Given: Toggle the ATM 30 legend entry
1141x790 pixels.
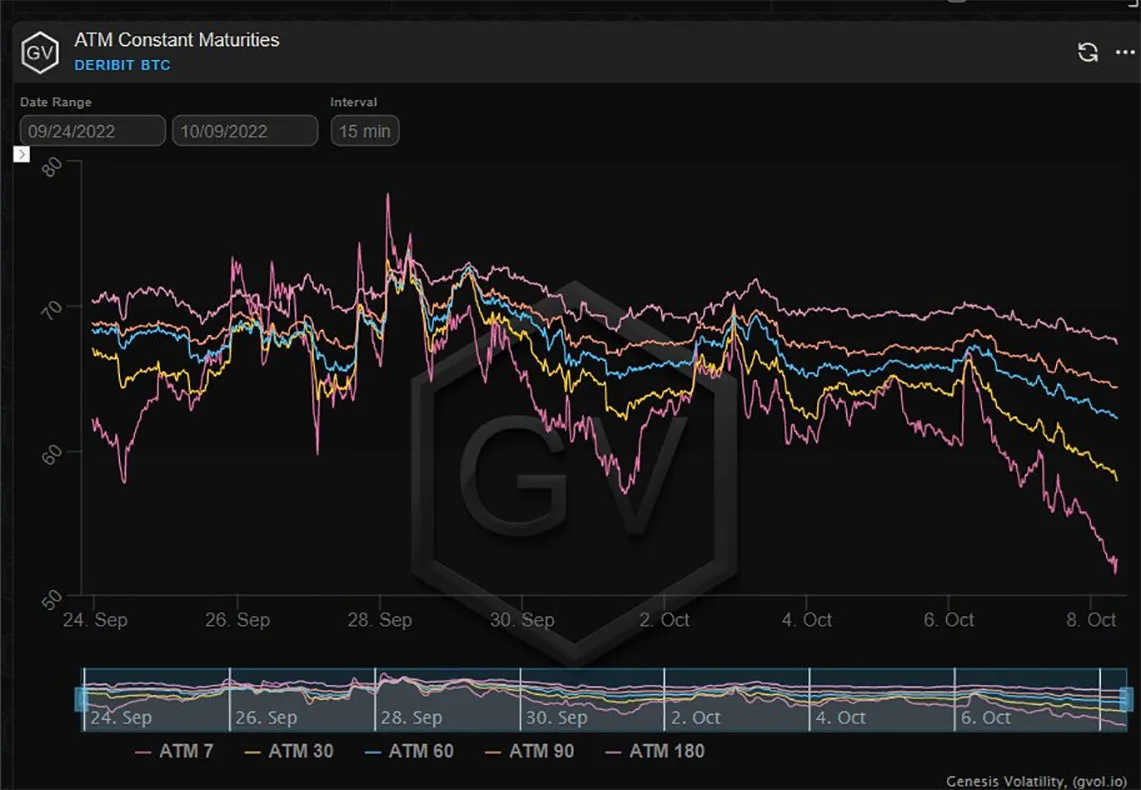Looking at the screenshot, I should 289,751.
